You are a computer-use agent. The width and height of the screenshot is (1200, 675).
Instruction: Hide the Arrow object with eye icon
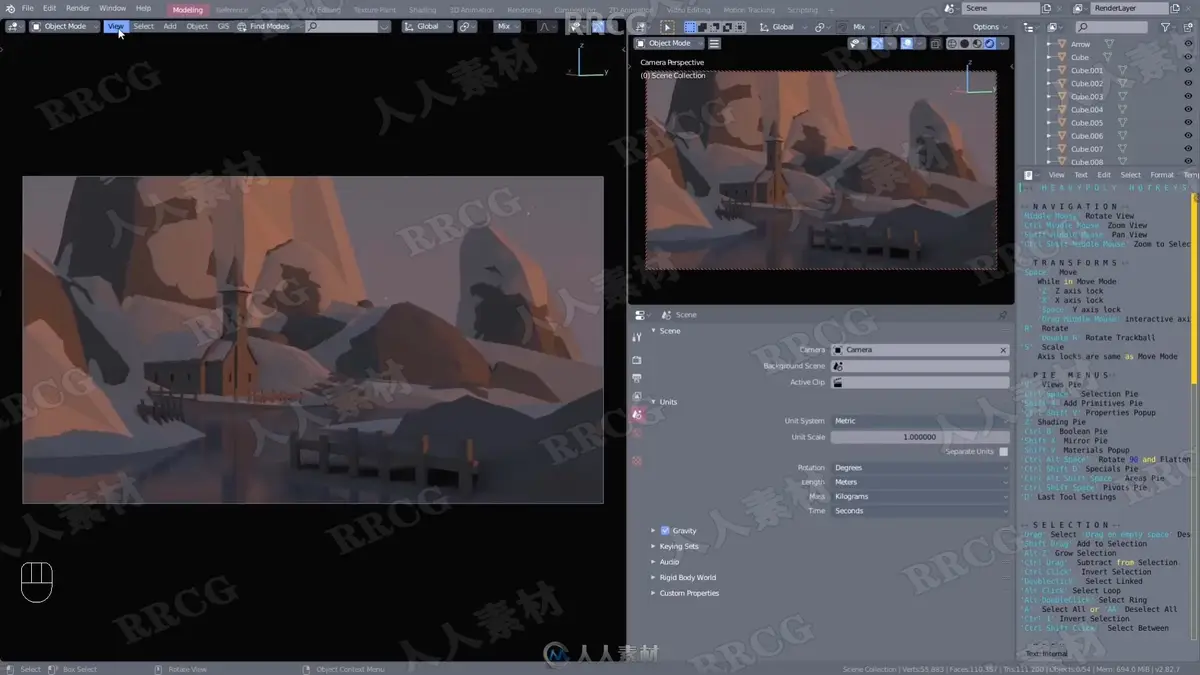[1189, 44]
